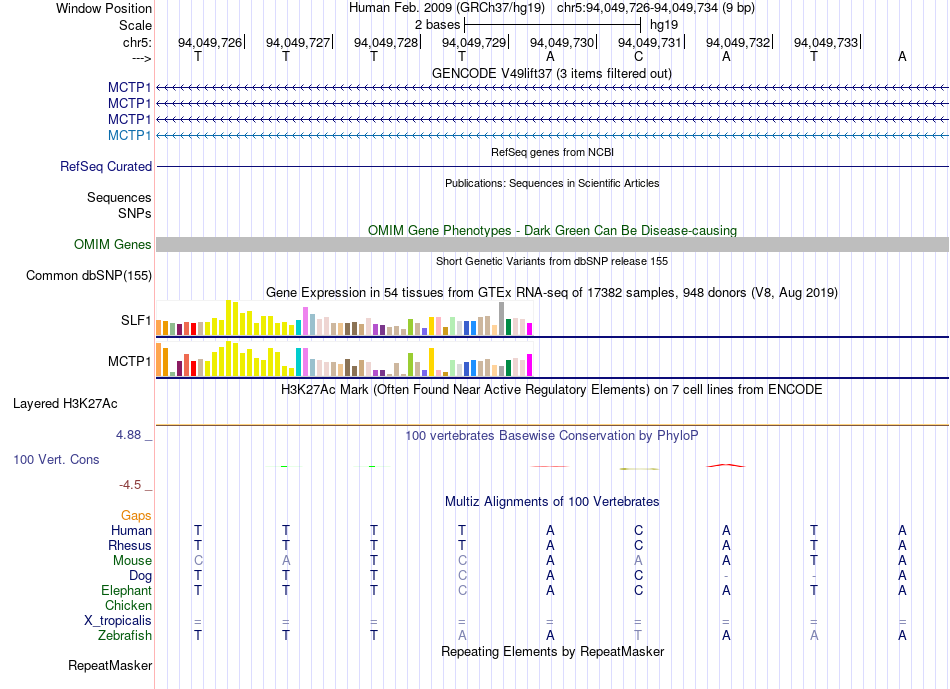Click the Repeating Elements by RepeatMasker title
This screenshot has height=689, width=950.
point(552,651)
